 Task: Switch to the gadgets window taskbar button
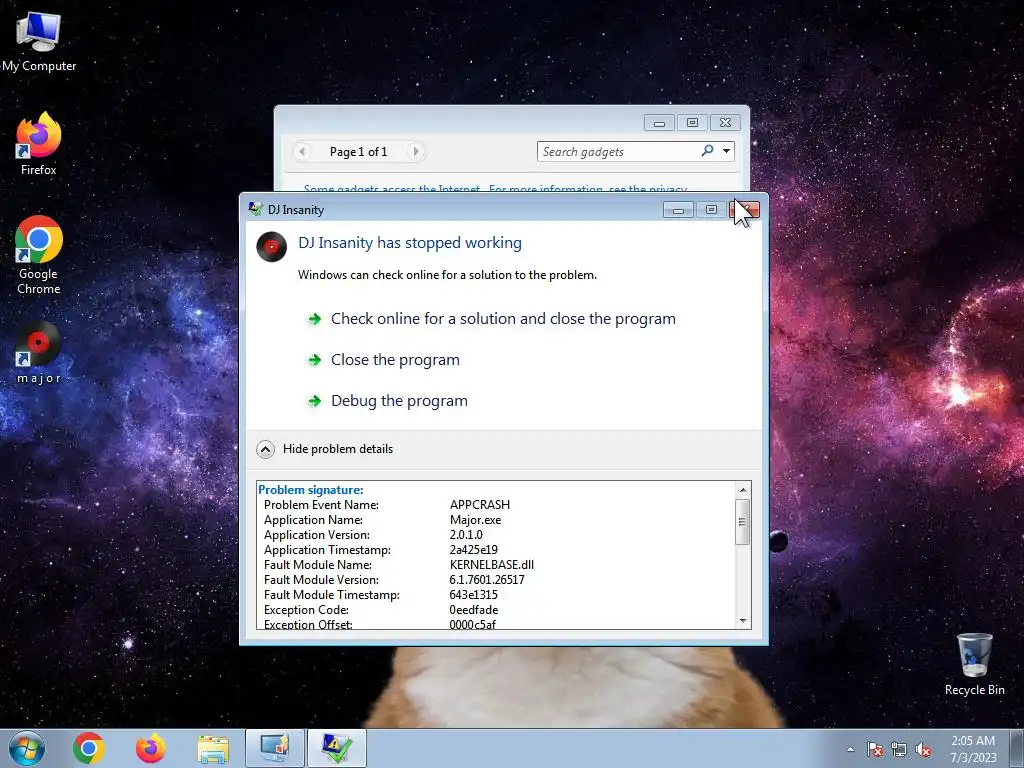[275, 748]
